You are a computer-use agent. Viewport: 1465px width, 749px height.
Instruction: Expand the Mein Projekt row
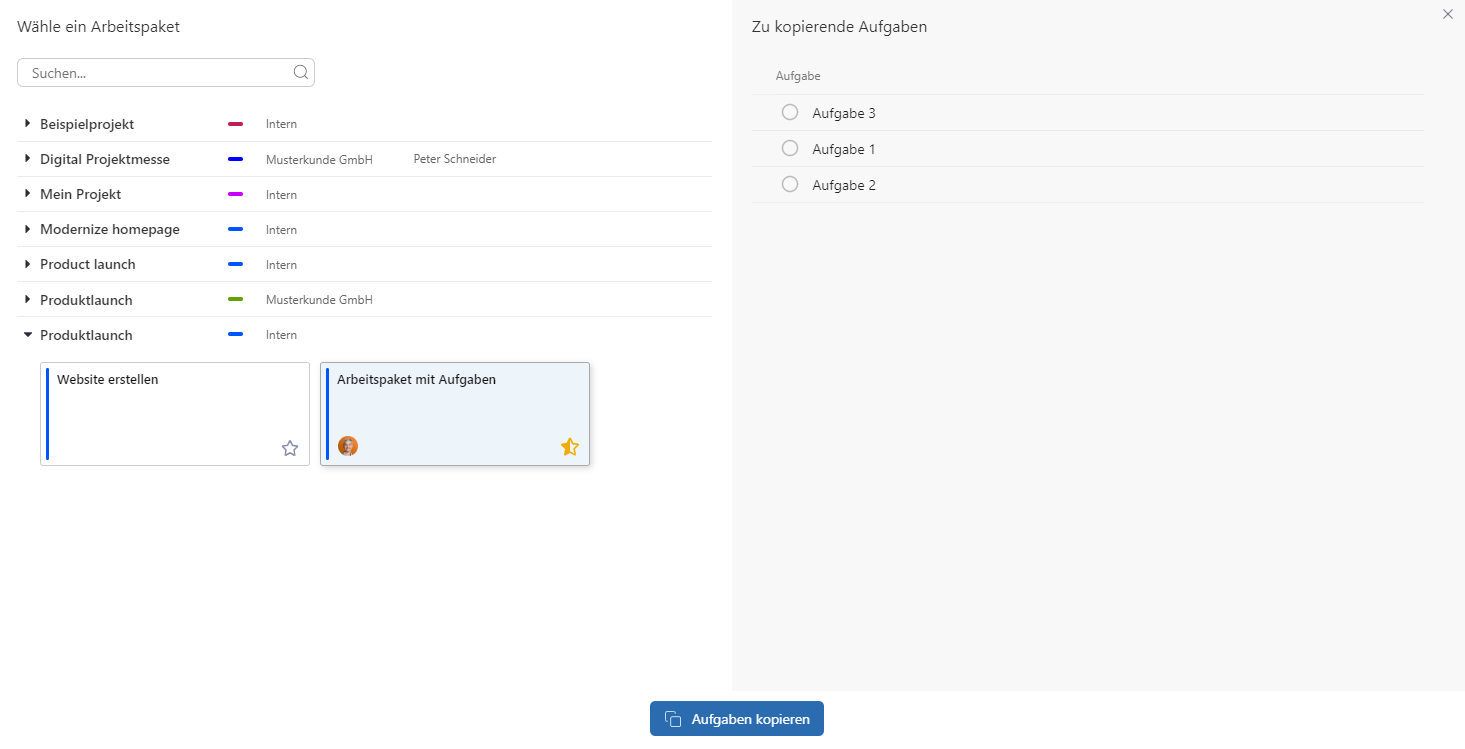(x=28, y=193)
